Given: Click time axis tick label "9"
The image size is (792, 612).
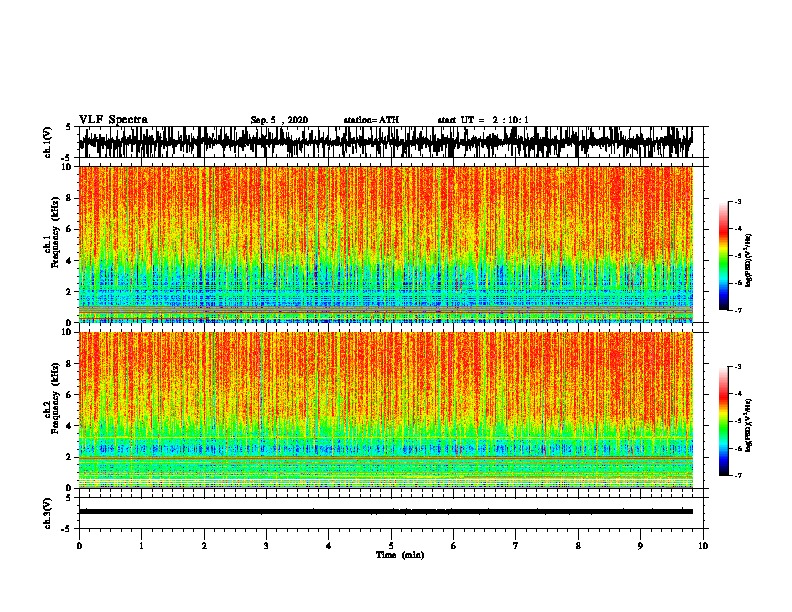Looking at the screenshot, I should (640, 546).
